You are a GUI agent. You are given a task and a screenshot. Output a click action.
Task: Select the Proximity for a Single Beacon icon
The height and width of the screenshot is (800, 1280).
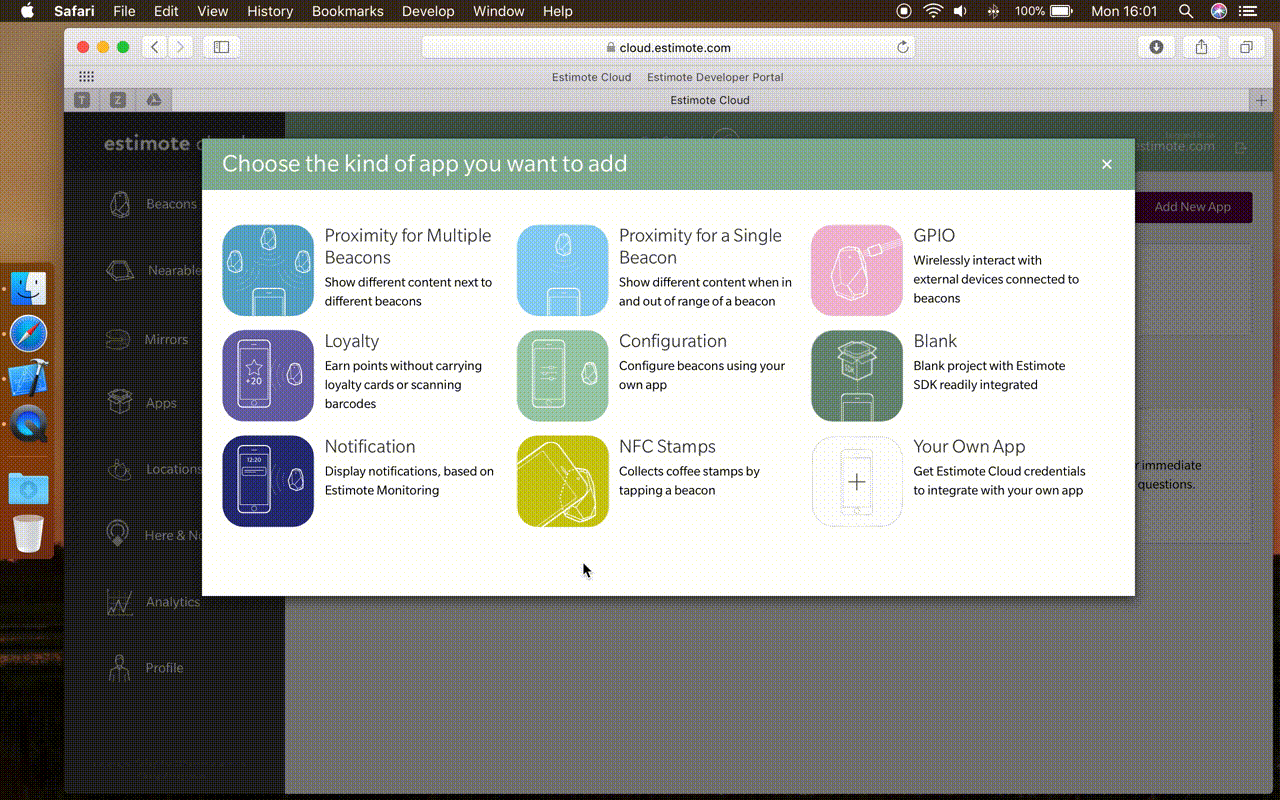pos(562,270)
